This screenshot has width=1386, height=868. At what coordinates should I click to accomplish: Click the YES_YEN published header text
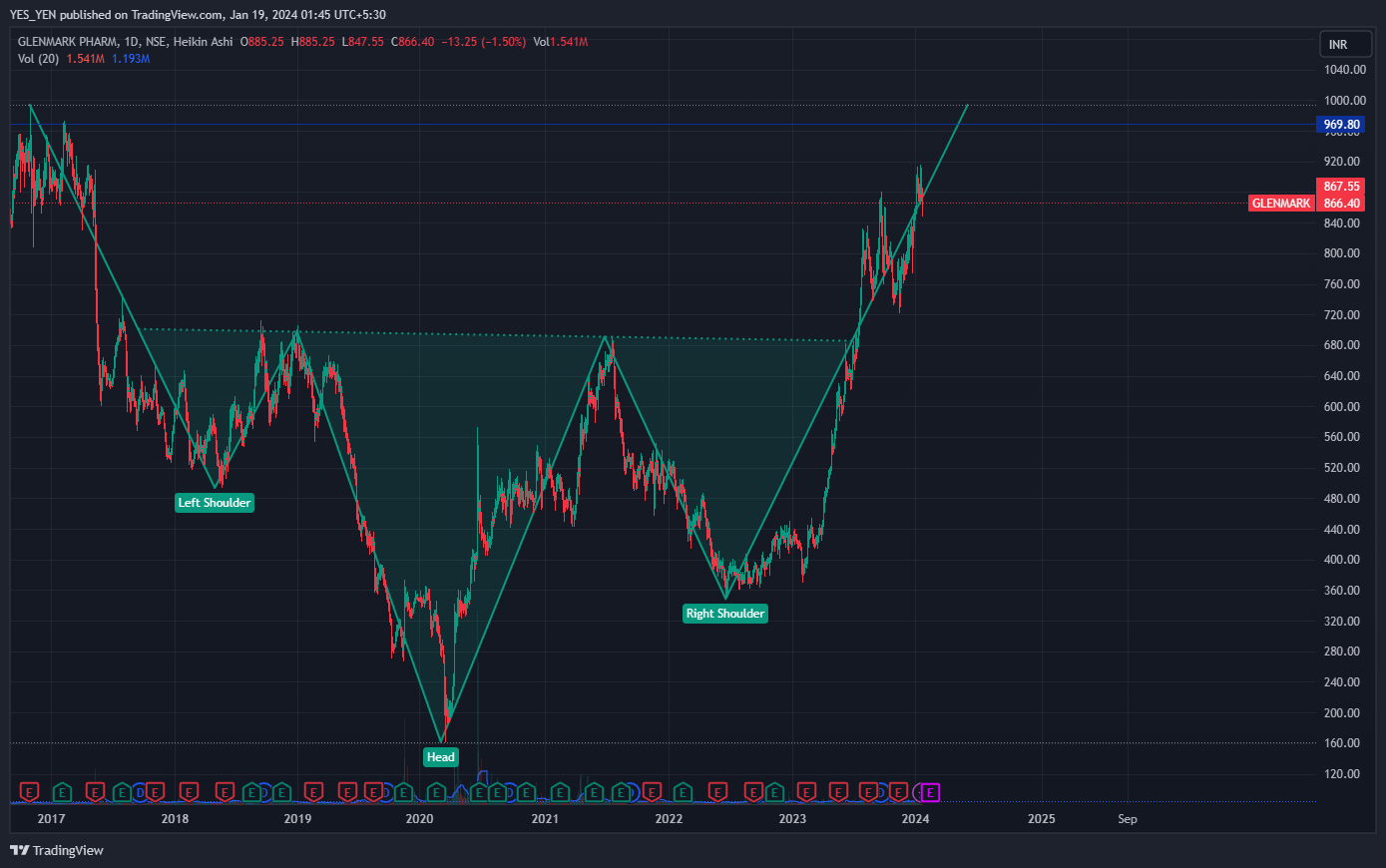[x=198, y=14]
